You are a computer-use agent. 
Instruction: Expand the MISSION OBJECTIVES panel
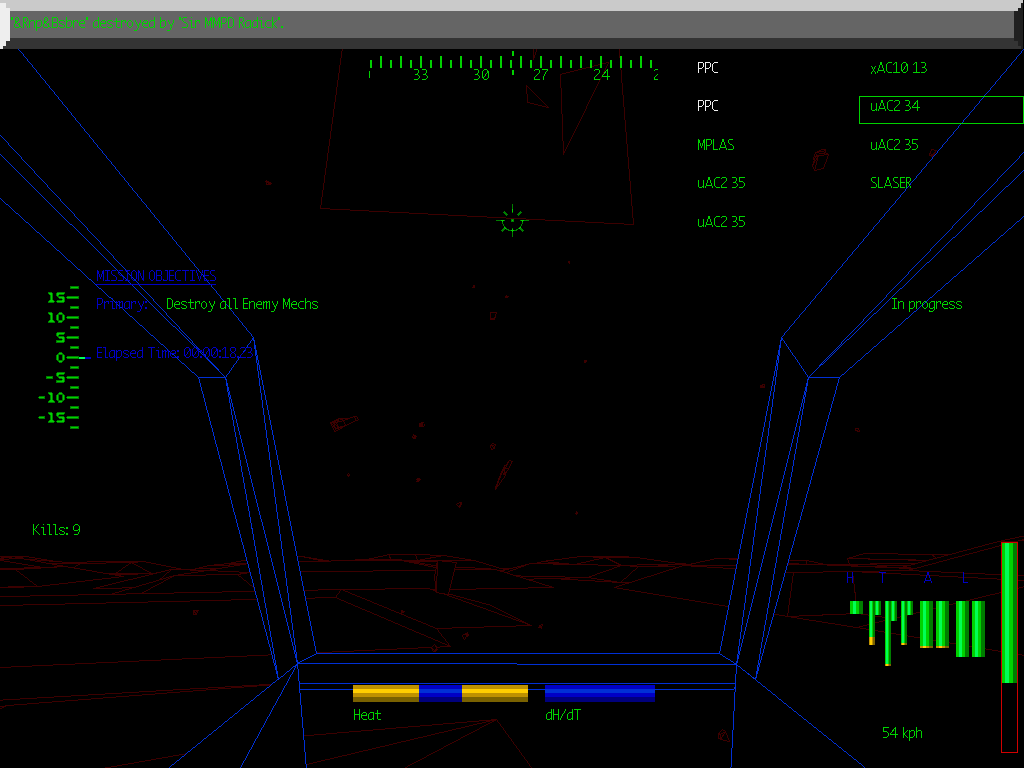155,276
